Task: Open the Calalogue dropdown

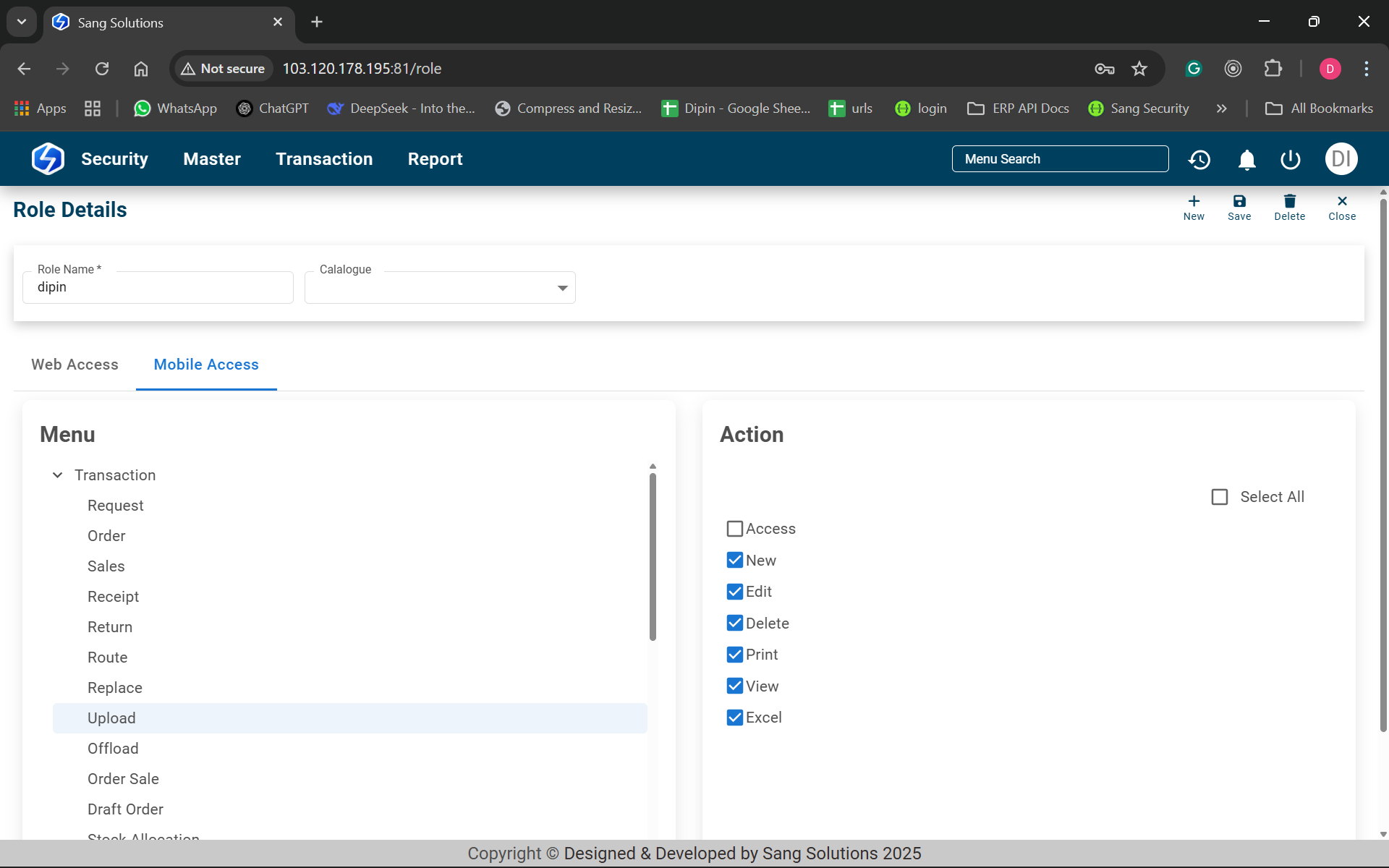Action: pos(440,288)
